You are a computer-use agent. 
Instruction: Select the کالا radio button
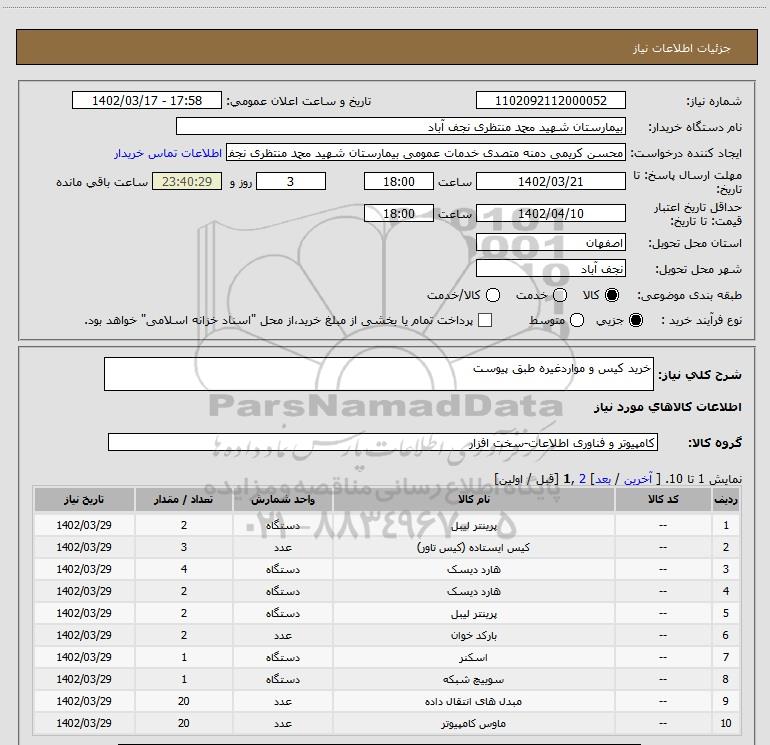[x=612, y=295]
